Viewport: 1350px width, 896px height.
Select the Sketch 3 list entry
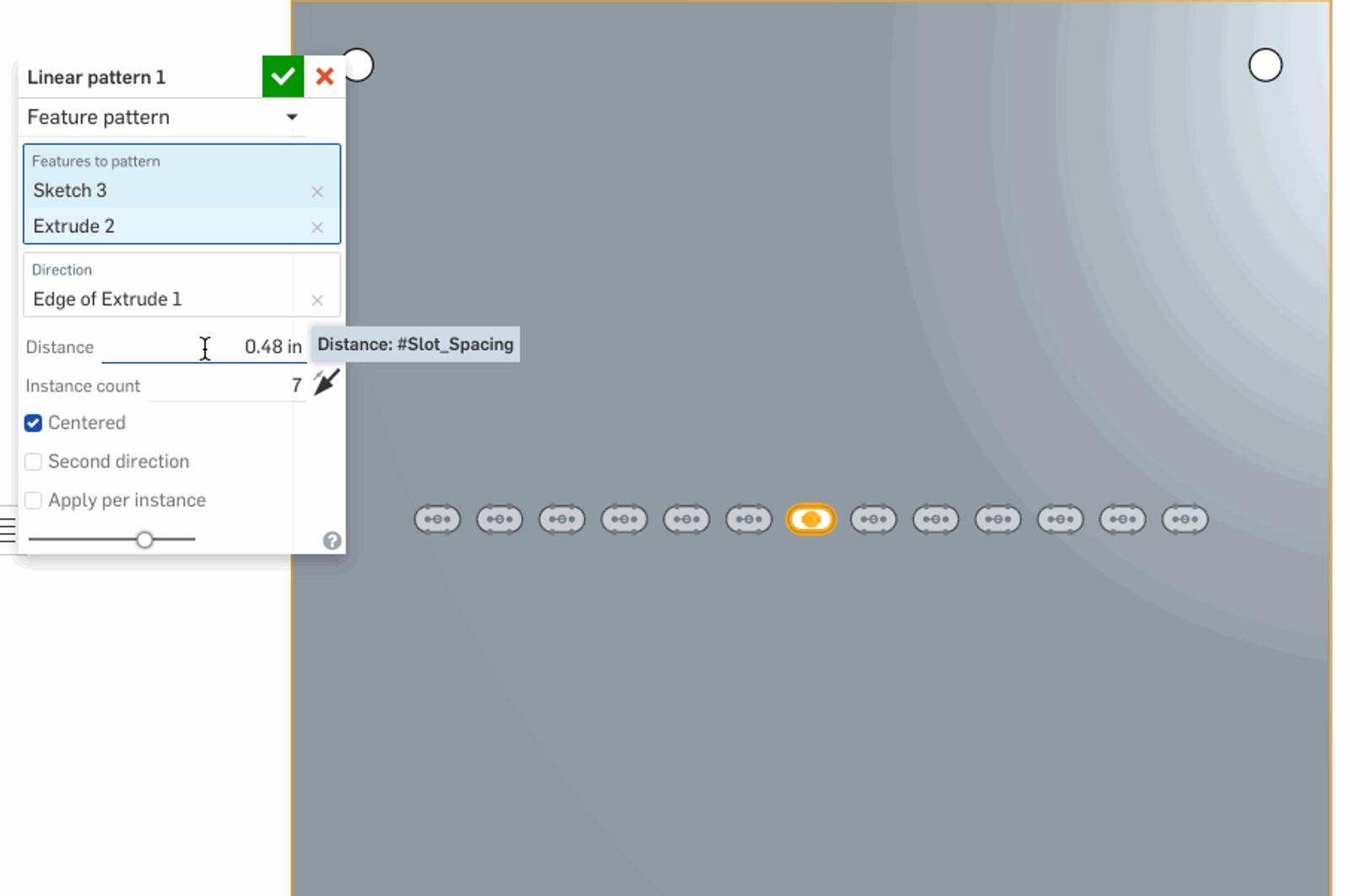(160, 191)
